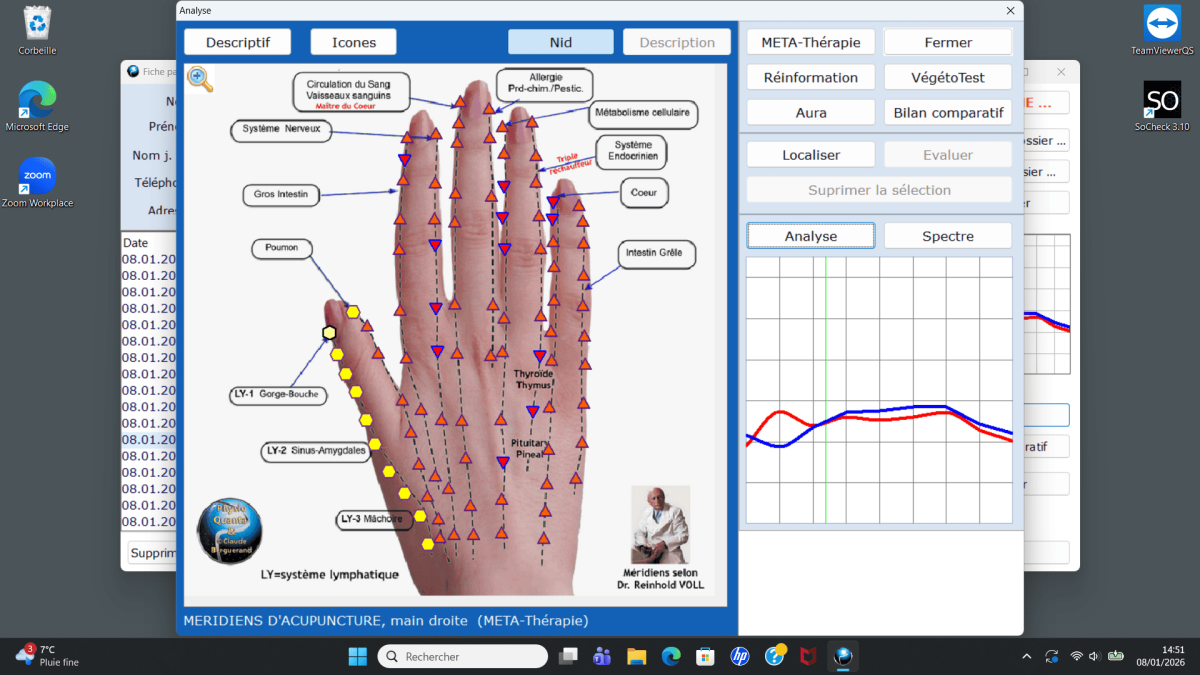Open File Explorer from the taskbar

point(636,656)
